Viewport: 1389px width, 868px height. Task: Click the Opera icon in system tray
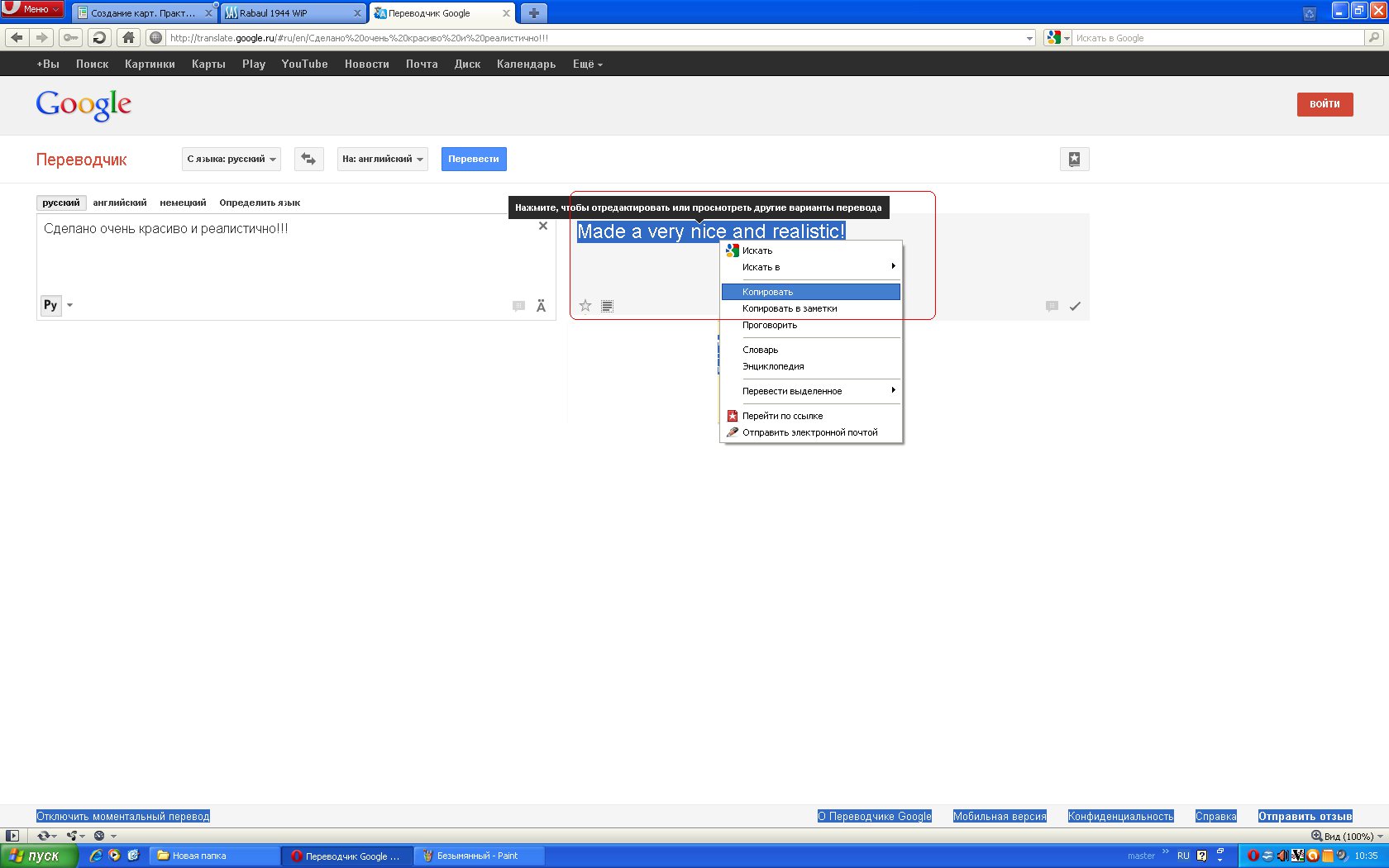coord(1253,856)
